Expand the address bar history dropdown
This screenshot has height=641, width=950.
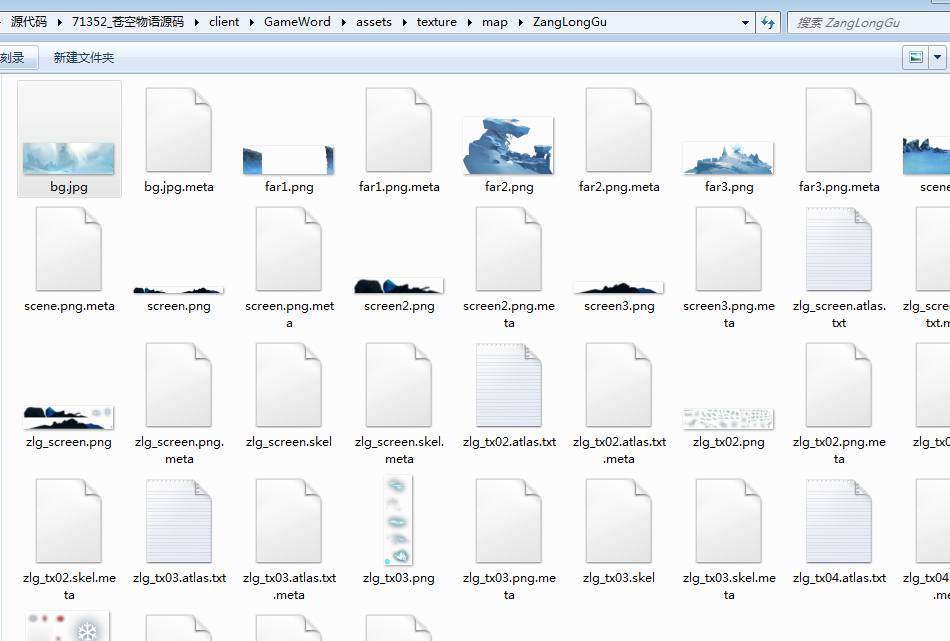tap(746, 22)
